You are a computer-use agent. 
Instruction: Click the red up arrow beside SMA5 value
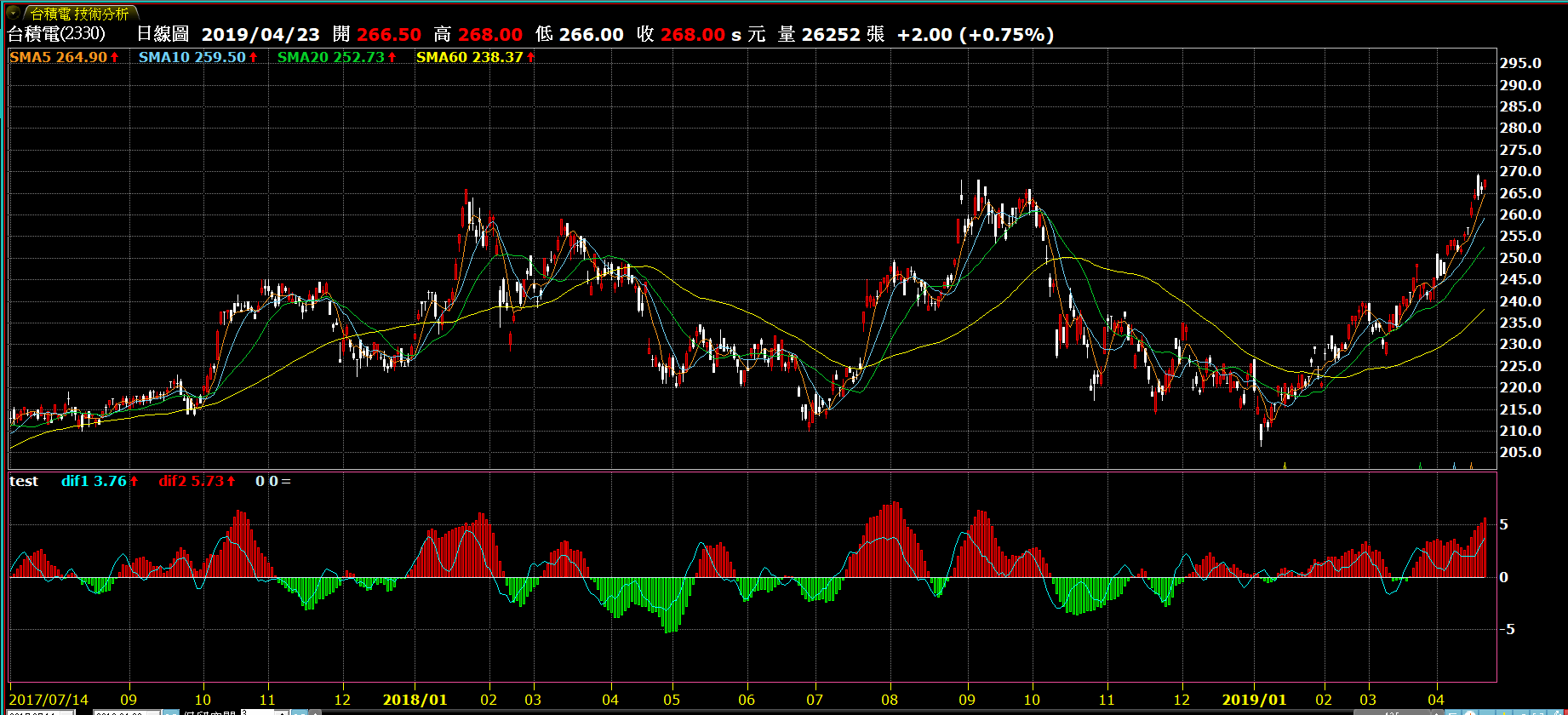[x=115, y=57]
